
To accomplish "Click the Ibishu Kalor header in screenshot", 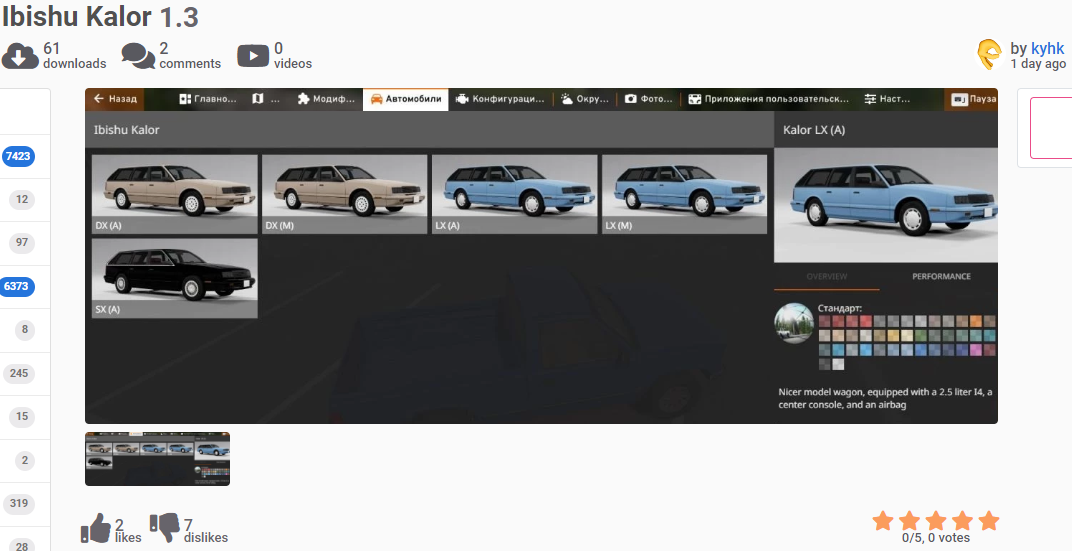I will point(126,130).
